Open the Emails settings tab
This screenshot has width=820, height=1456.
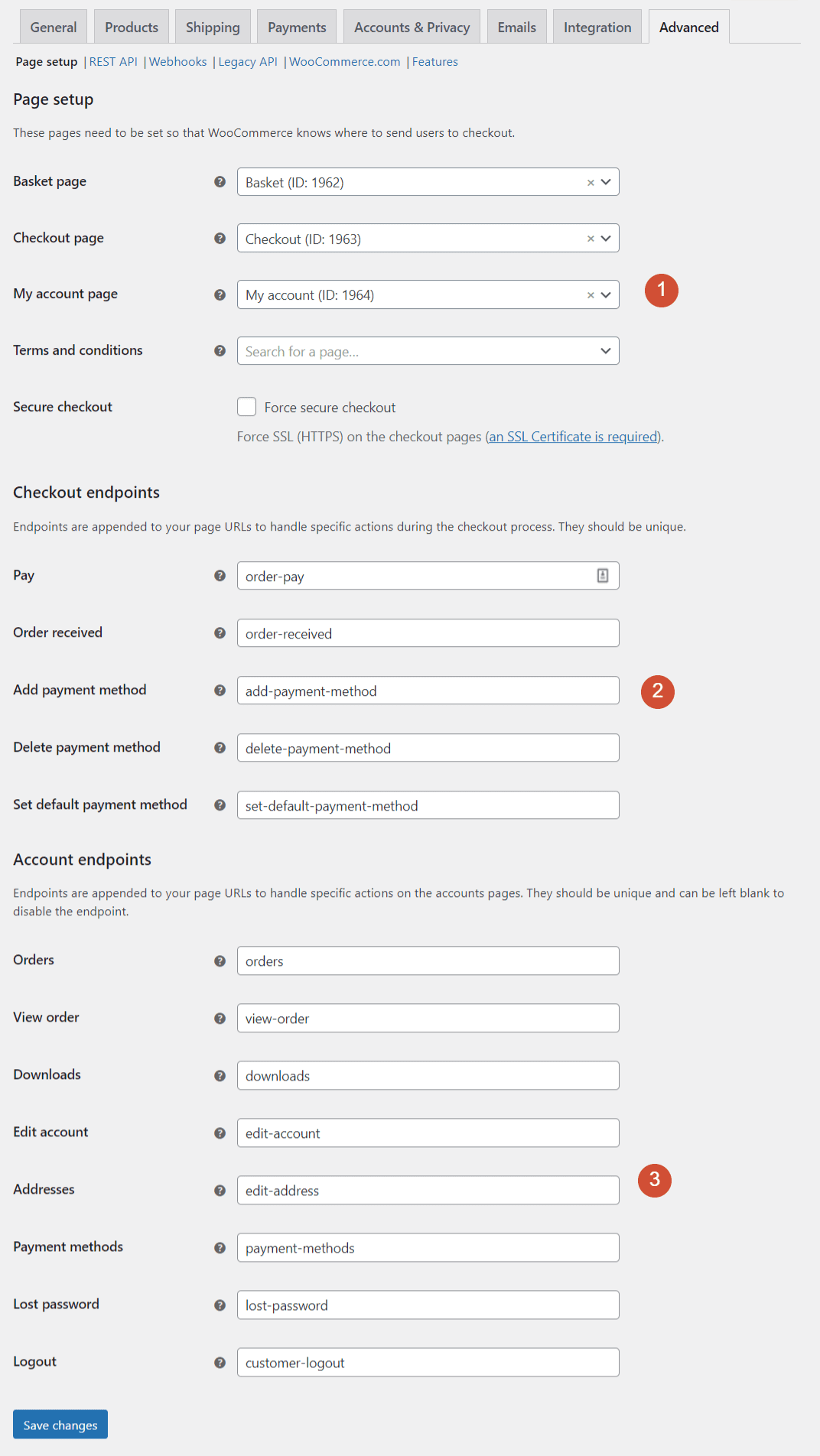click(x=516, y=26)
